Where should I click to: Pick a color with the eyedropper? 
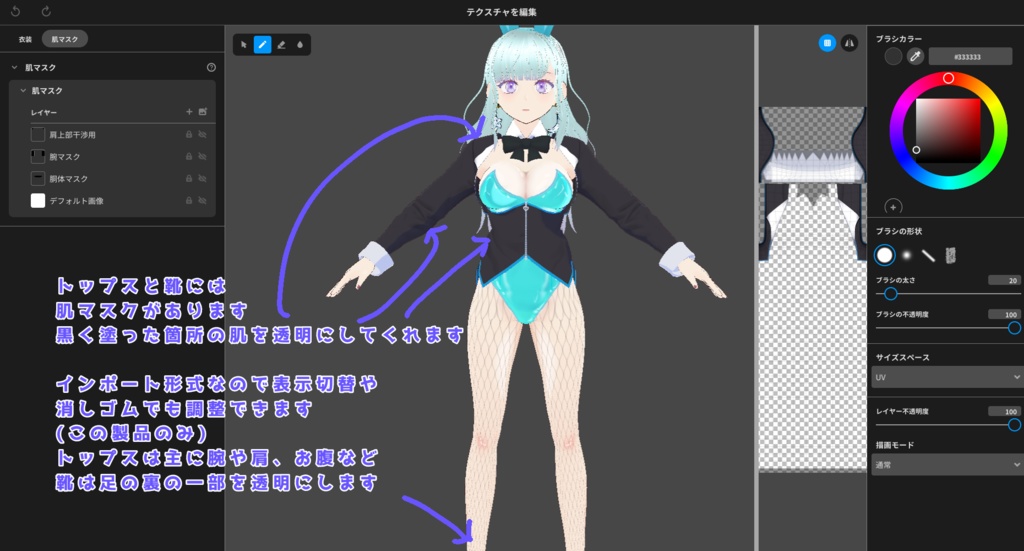point(915,56)
